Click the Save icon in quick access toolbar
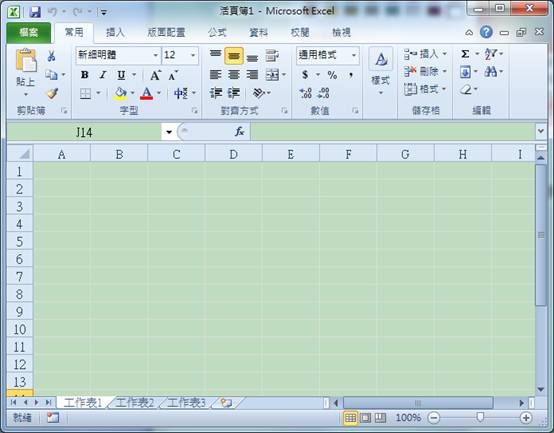 point(35,12)
